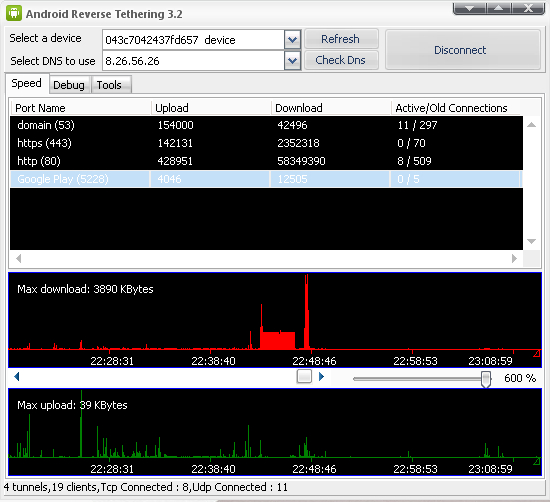The height and width of the screenshot is (502, 550).
Task: Open the Tools tab
Action: (109, 85)
